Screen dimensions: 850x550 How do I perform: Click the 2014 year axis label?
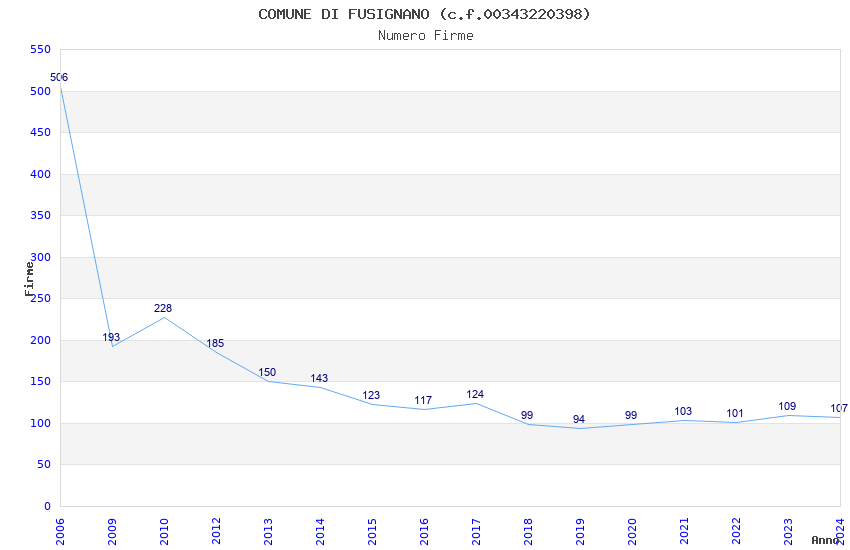coord(320,532)
